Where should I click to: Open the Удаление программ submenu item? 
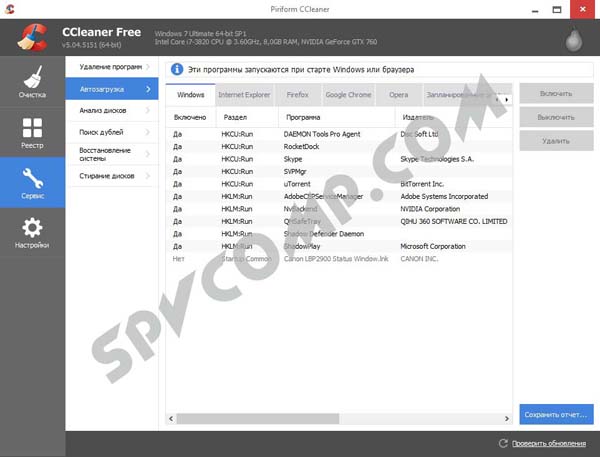click(110, 67)
